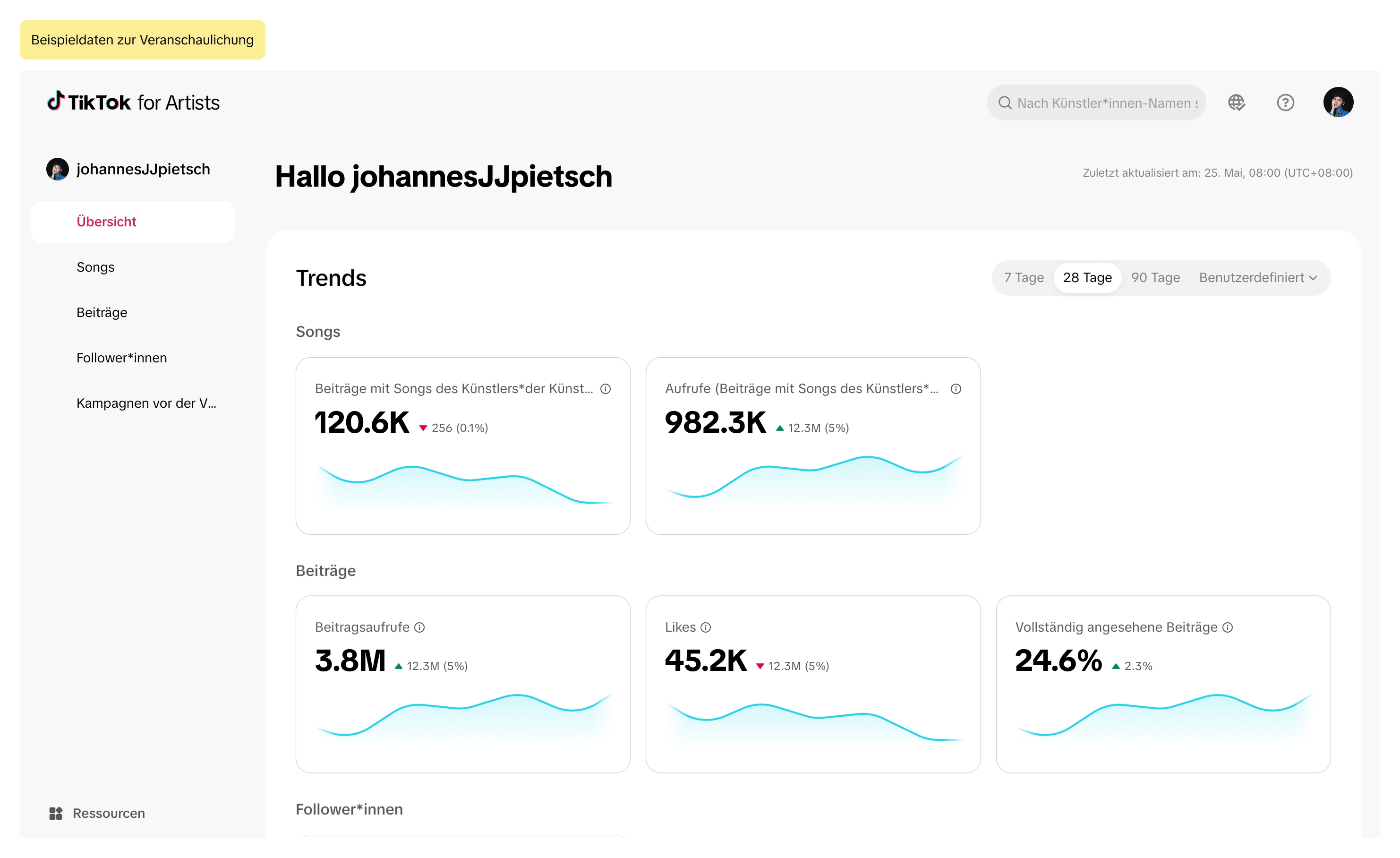
Task: Select the 90 Tage range
Action: click(1156, 278)
